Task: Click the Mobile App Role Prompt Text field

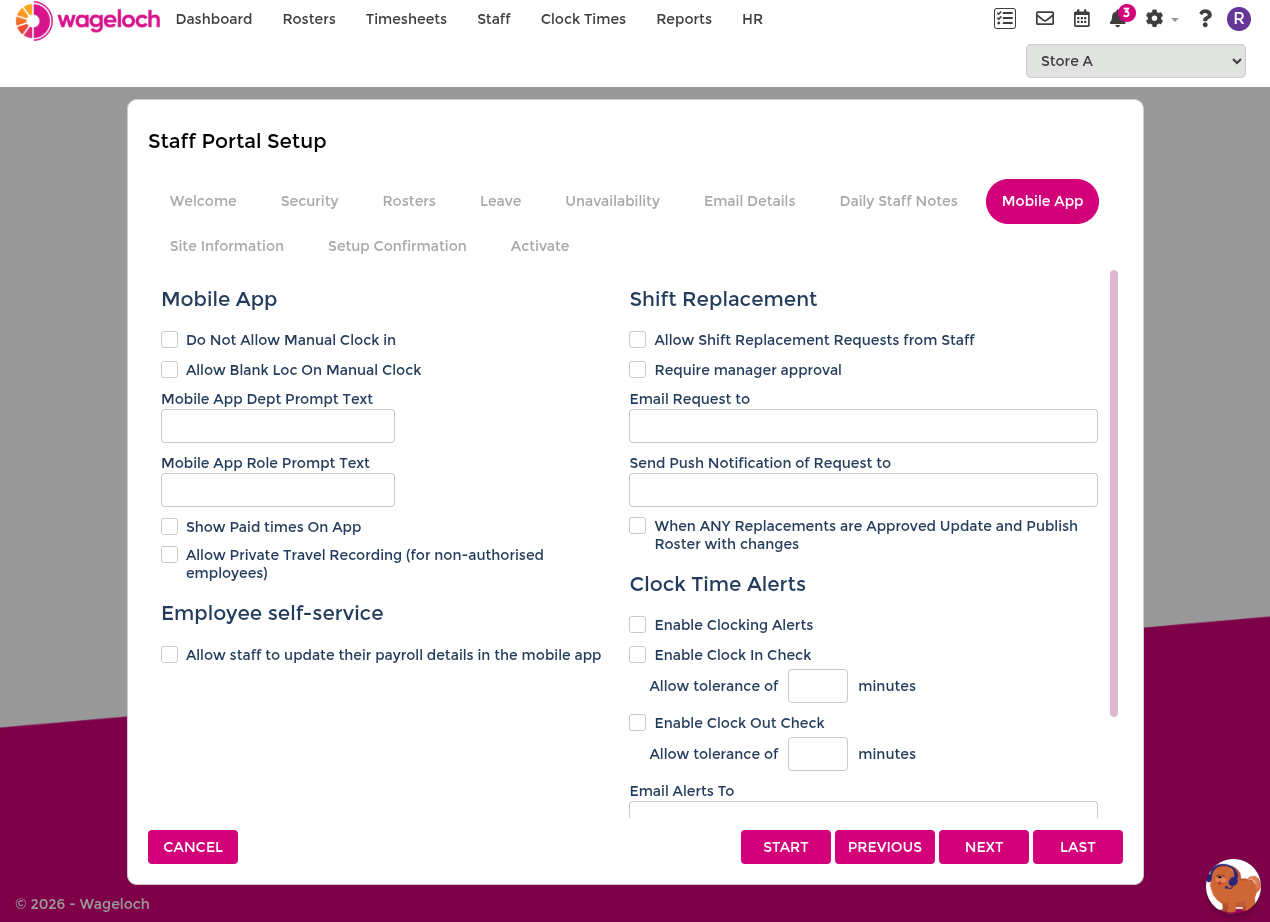Action: click(x=278, y=490)
